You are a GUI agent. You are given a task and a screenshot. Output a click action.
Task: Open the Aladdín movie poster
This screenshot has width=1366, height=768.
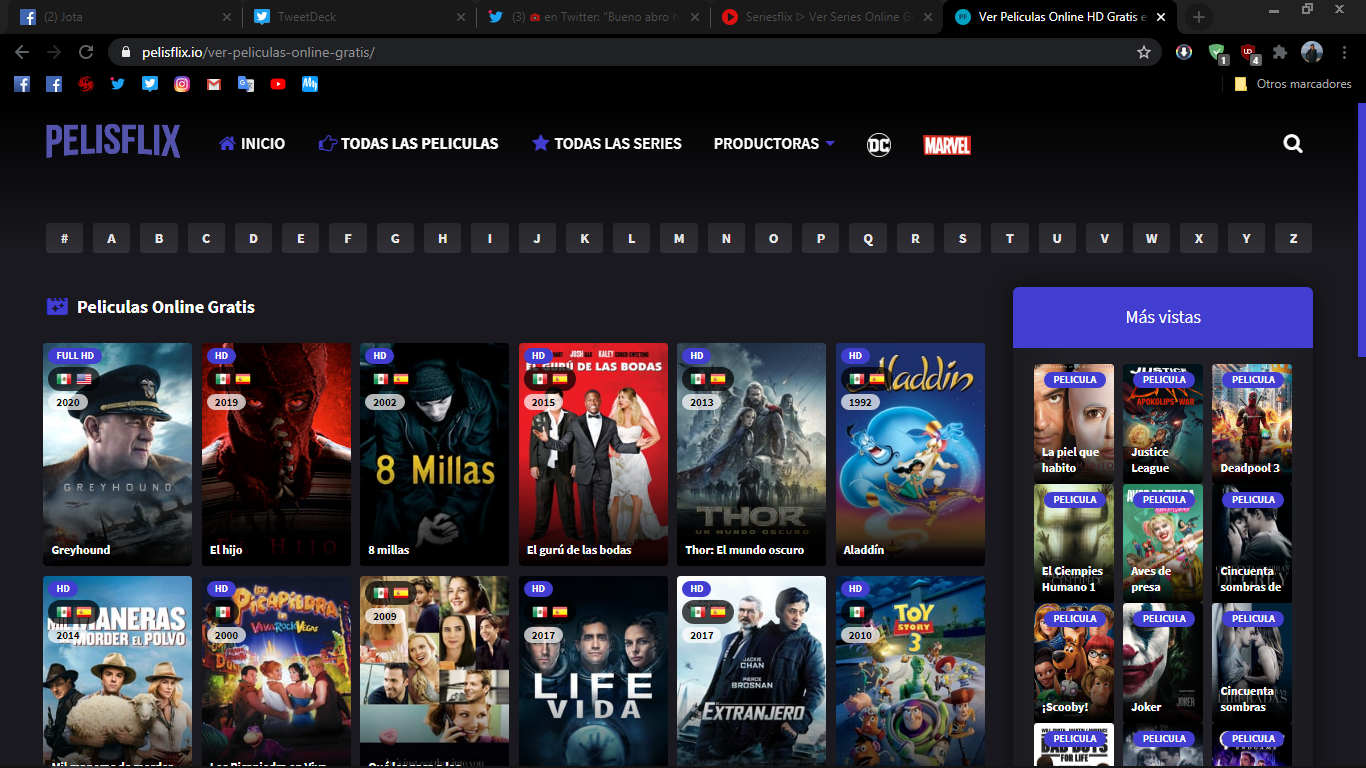(910, 454)
